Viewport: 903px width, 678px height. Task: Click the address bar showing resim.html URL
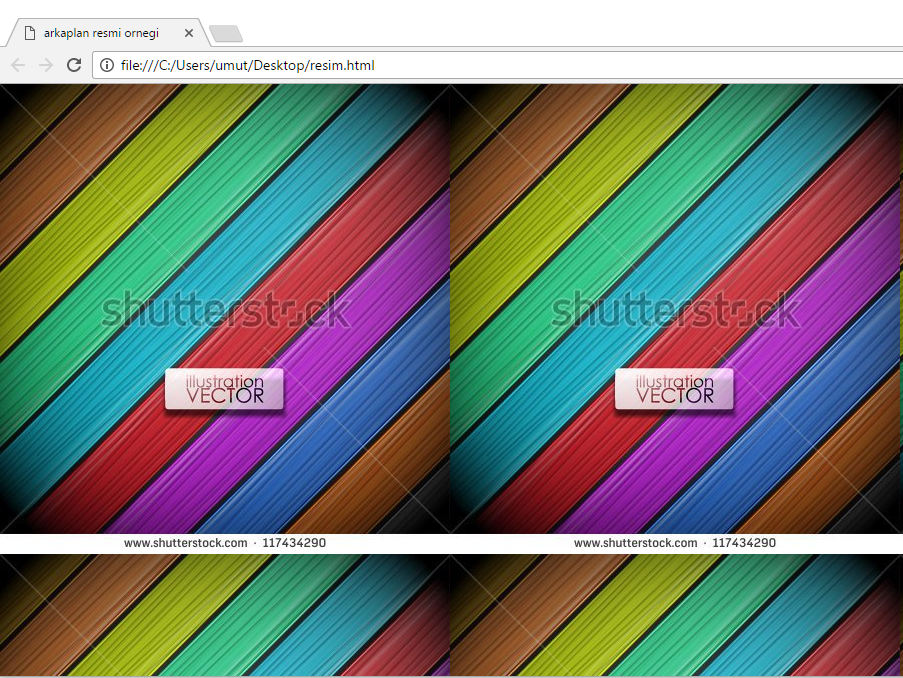coord(498,65)
